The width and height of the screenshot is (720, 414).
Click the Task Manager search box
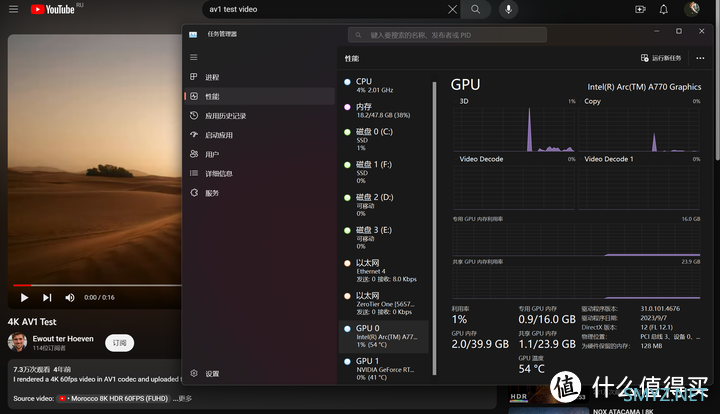[x=447, y=35]
